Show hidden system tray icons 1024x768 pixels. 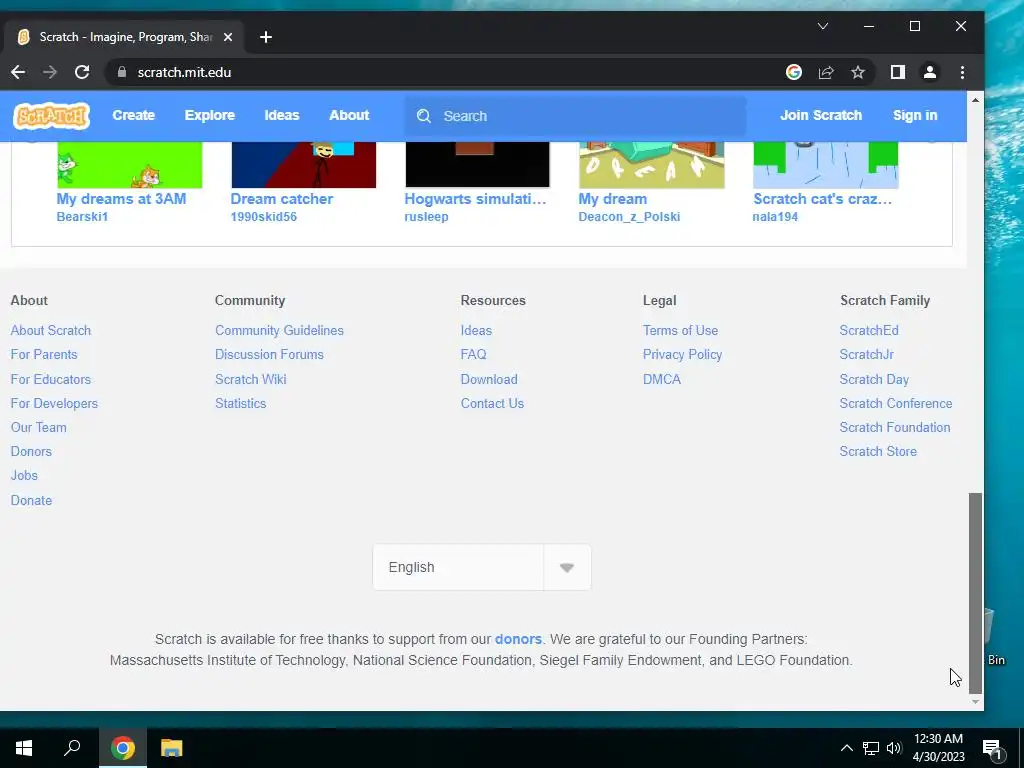click(x=846, y=748)
